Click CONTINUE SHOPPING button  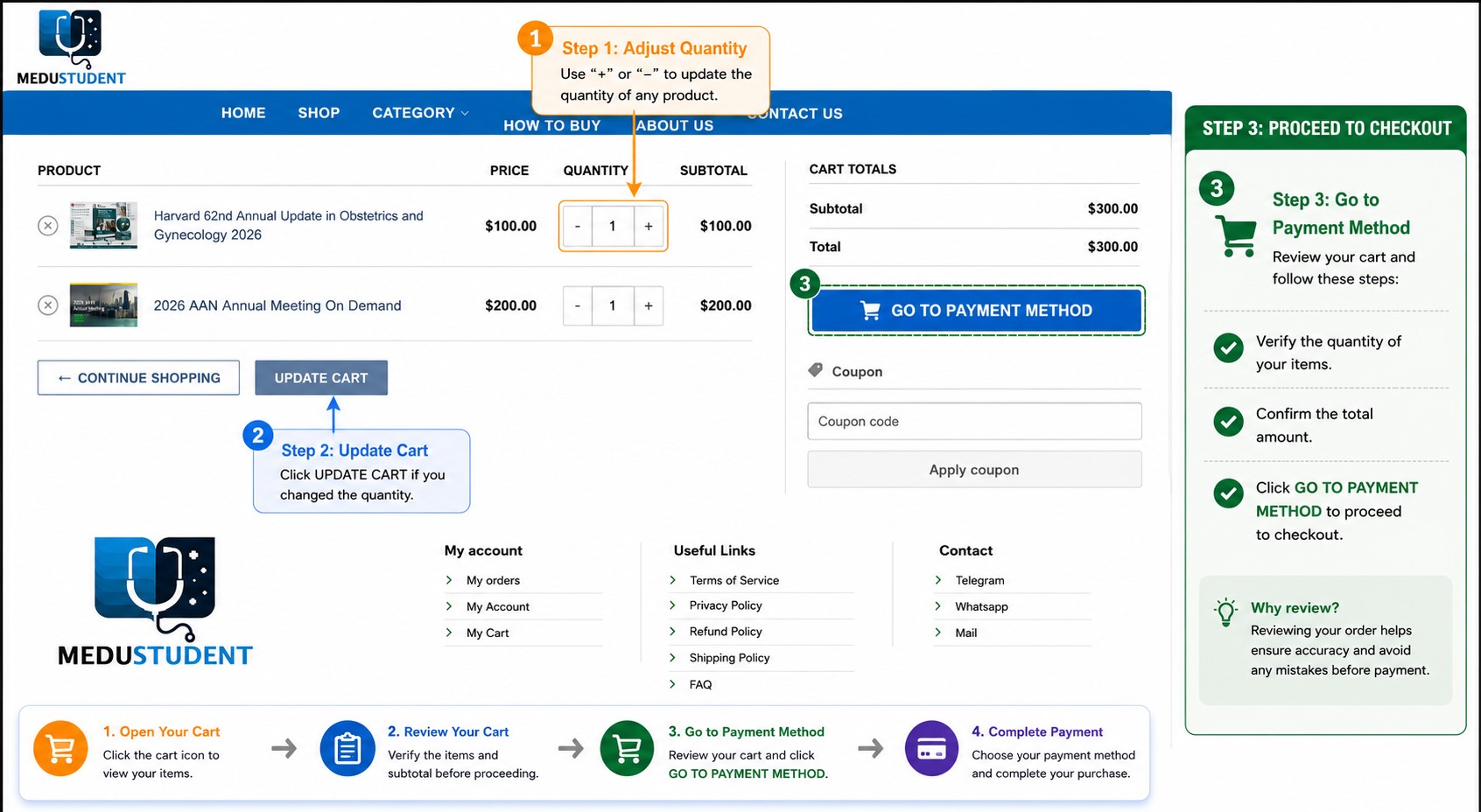pyautogui.click(x=138, y=378)
